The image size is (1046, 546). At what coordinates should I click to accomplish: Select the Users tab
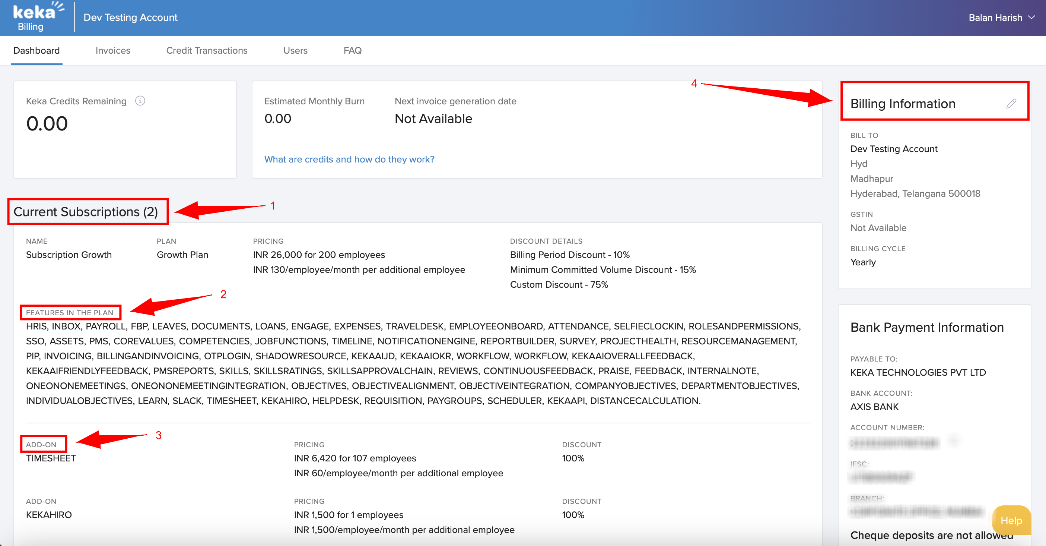click(295, 50)
